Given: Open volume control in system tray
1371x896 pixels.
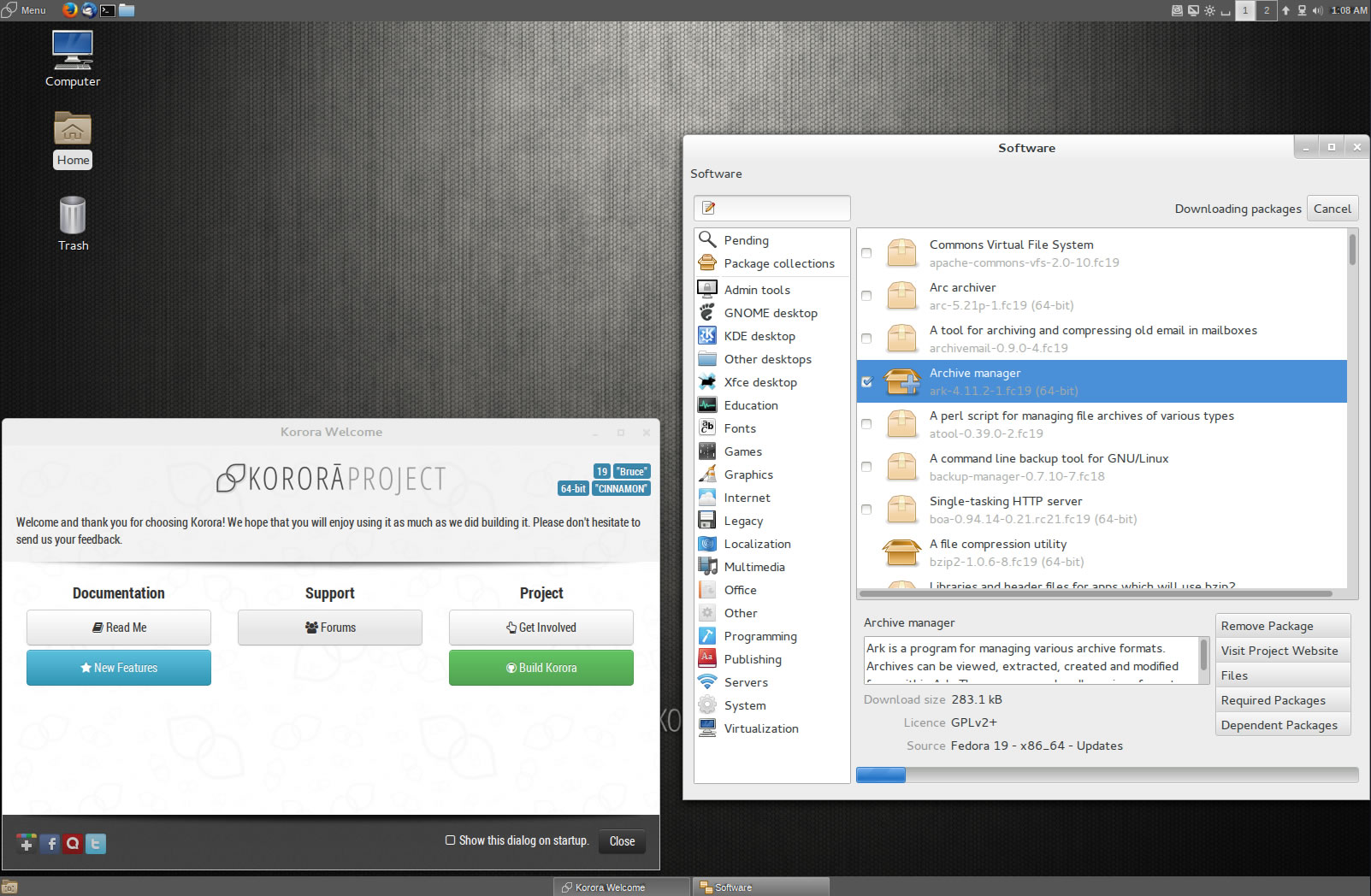Looking at the screenshot, I should click(1317, 10).
